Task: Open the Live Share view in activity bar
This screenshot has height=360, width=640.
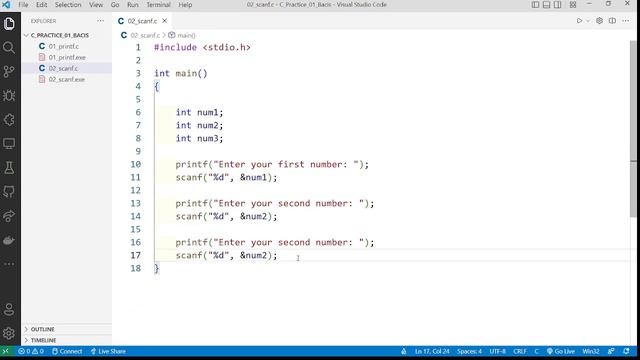Action: 9,216
